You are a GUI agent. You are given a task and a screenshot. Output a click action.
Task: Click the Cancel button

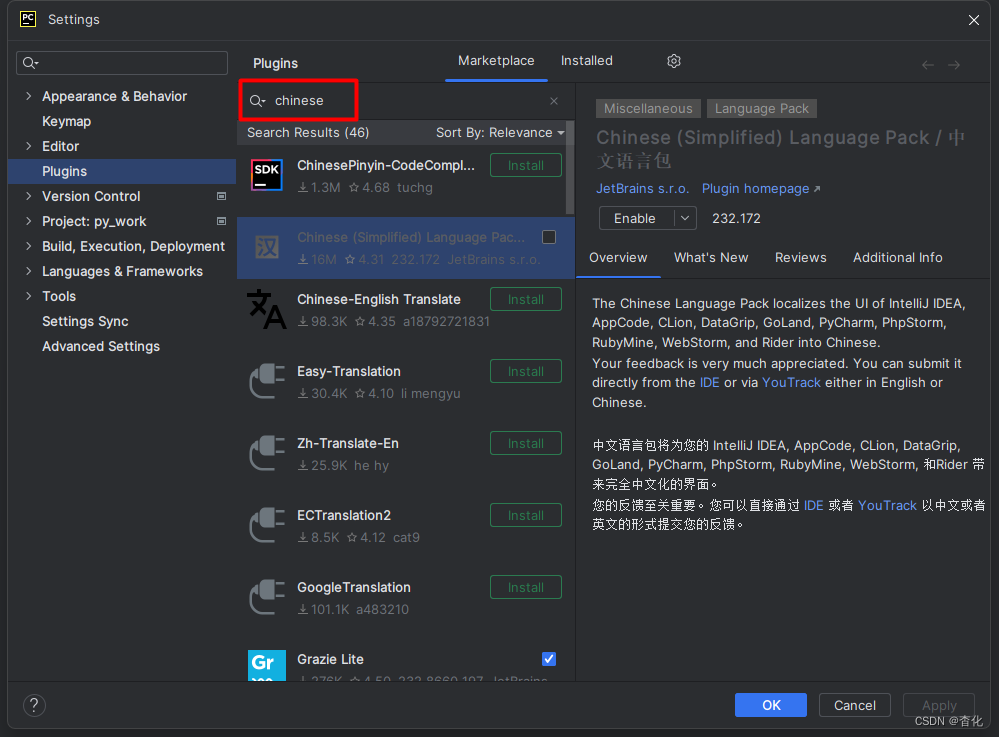854,705
